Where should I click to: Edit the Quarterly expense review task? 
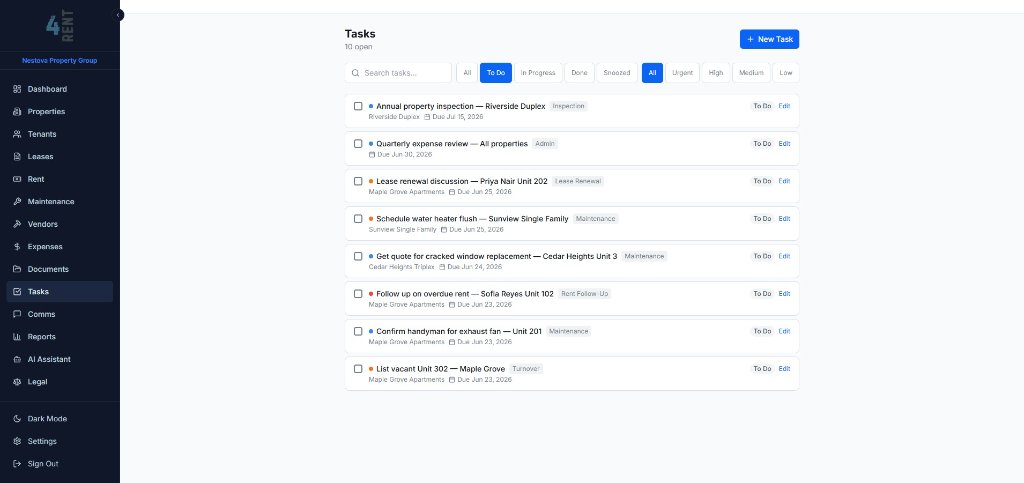pos(784,144)
